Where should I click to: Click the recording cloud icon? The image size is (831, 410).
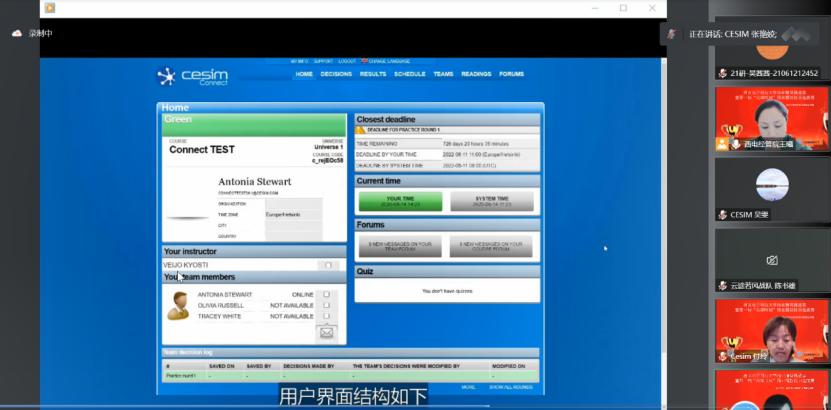click(x=16, y=33)
